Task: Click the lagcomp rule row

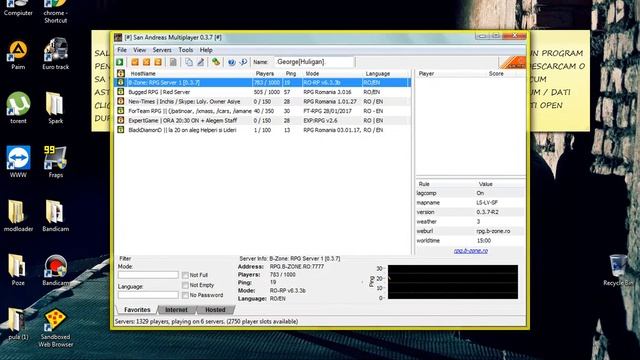Action: 470,193
